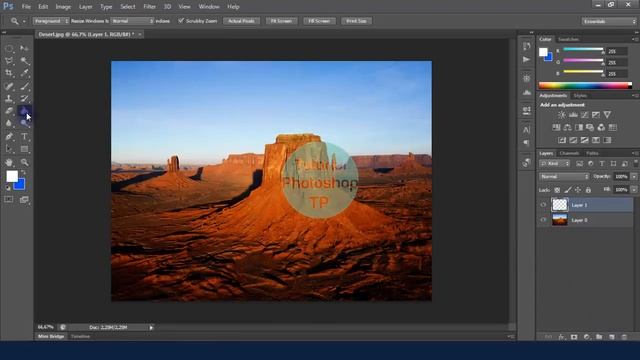Screen dimensions: 640x360
Task: Hide Layer 1 using its eye icon
Action: click(543, 205)
